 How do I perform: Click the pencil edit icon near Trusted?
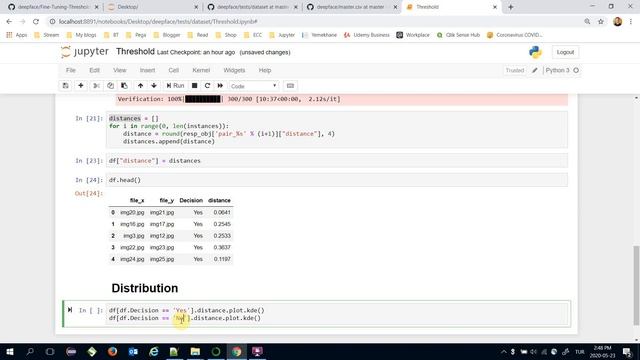click(x=535, y=70)
